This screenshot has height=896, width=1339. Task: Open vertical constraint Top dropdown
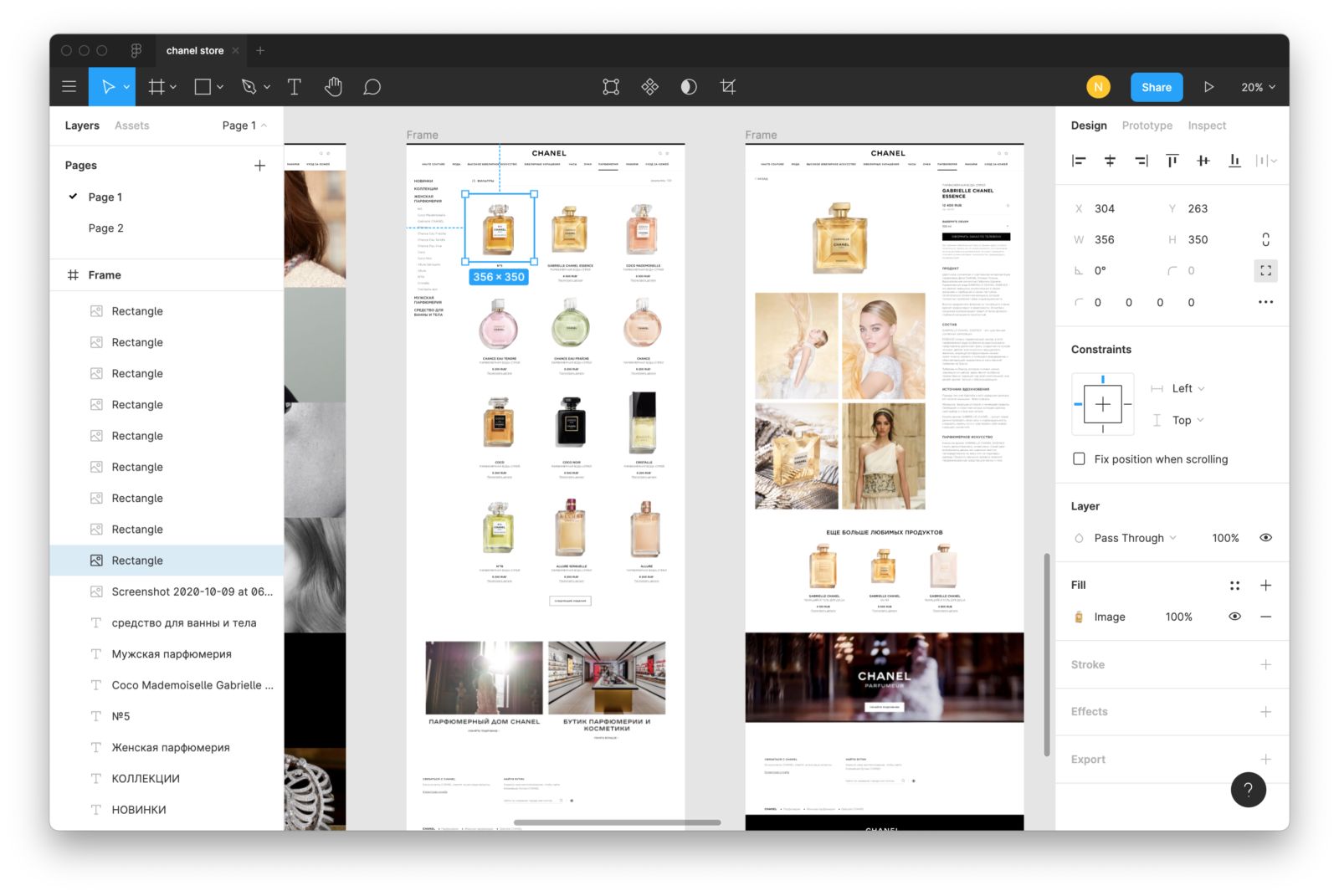tap(1188, 420)
